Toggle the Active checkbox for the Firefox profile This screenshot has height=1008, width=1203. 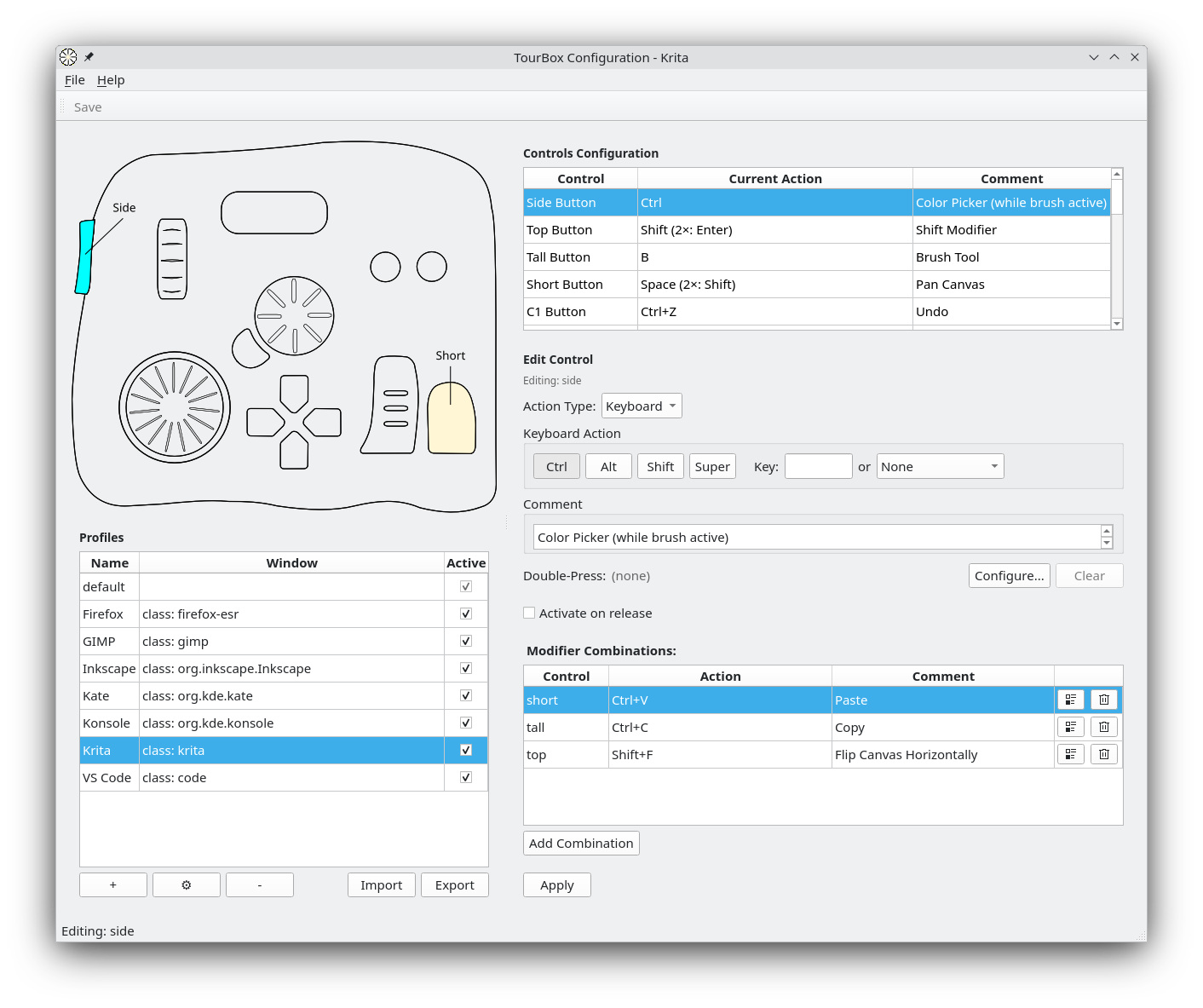[466, 613]
